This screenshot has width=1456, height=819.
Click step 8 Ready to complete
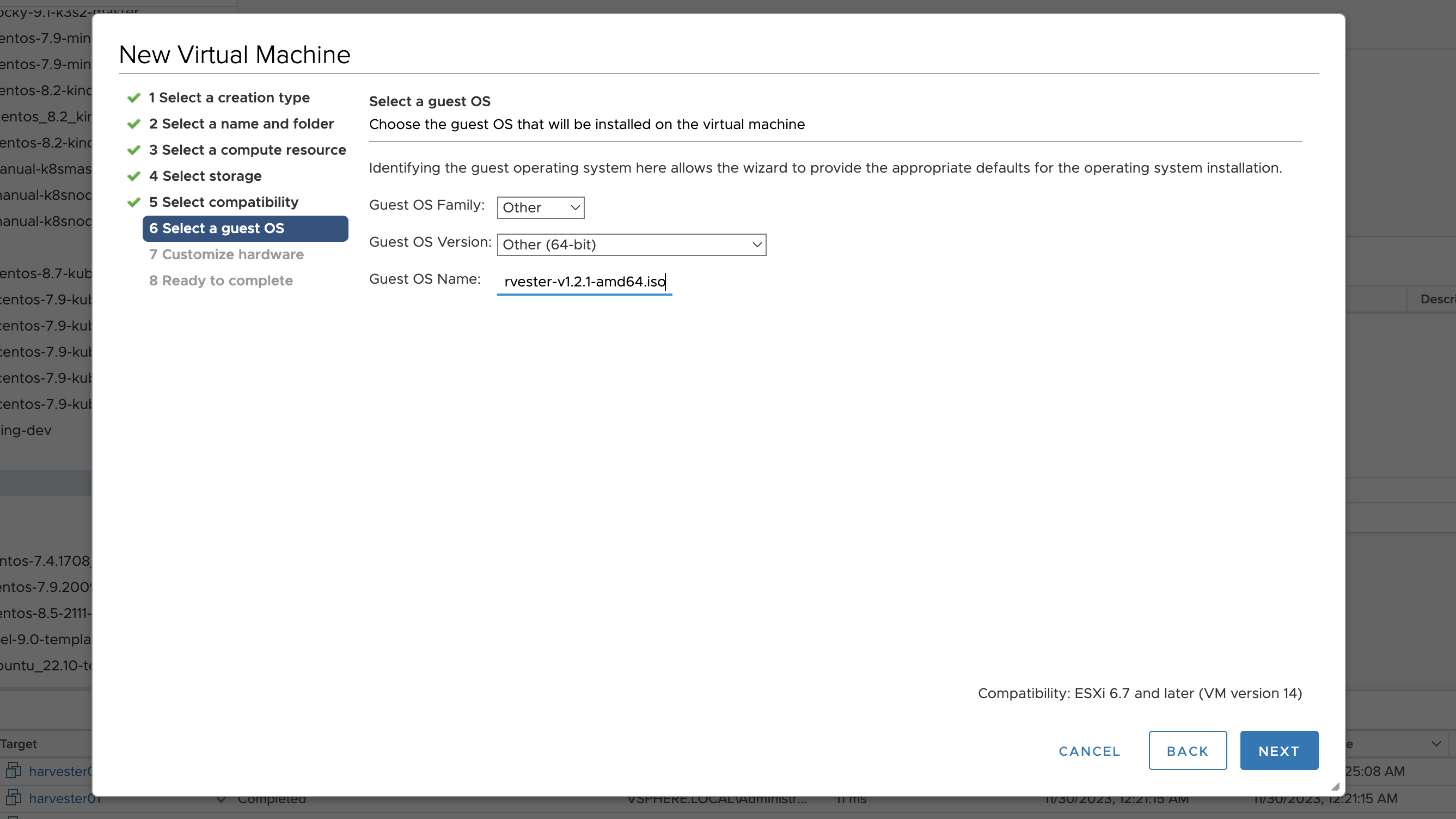(221, 280)
